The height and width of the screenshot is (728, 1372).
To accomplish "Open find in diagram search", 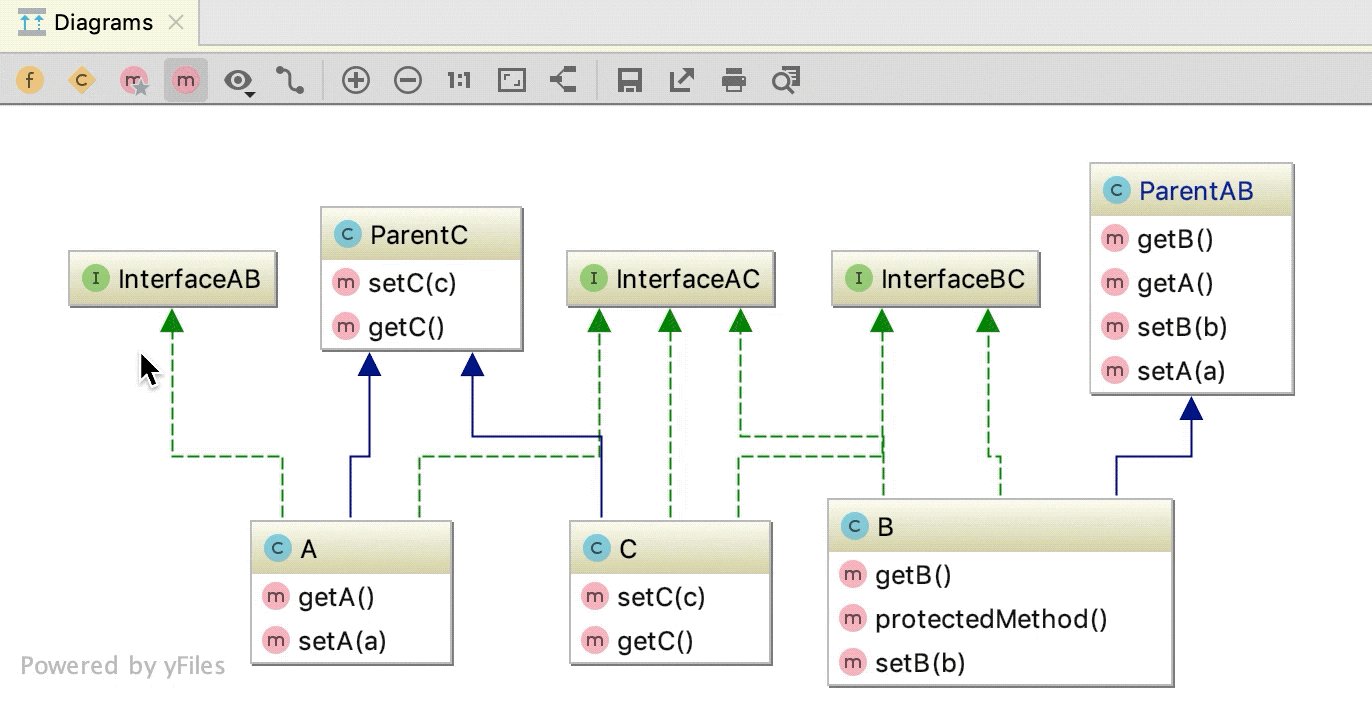I will pyautogui.click(x=785, y=79).
